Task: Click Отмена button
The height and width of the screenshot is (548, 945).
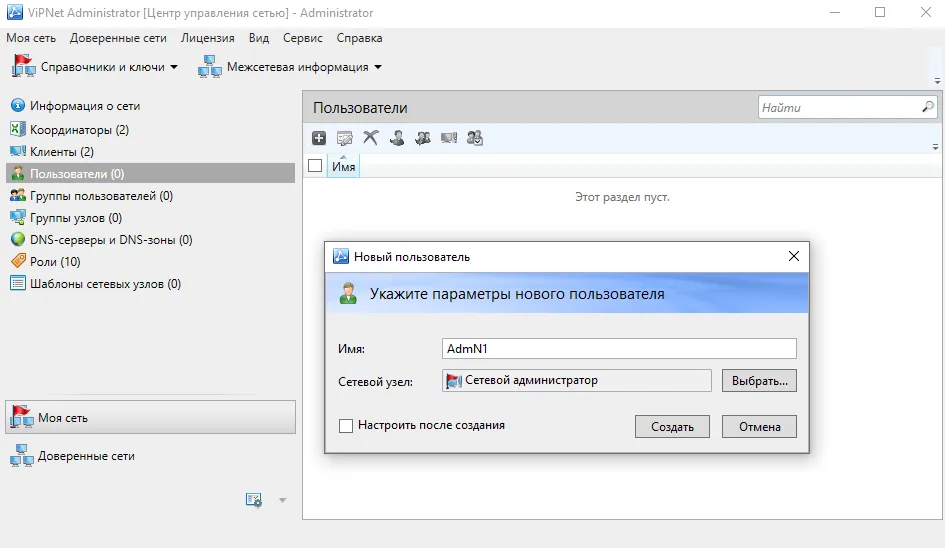Action: coord(759,426)
